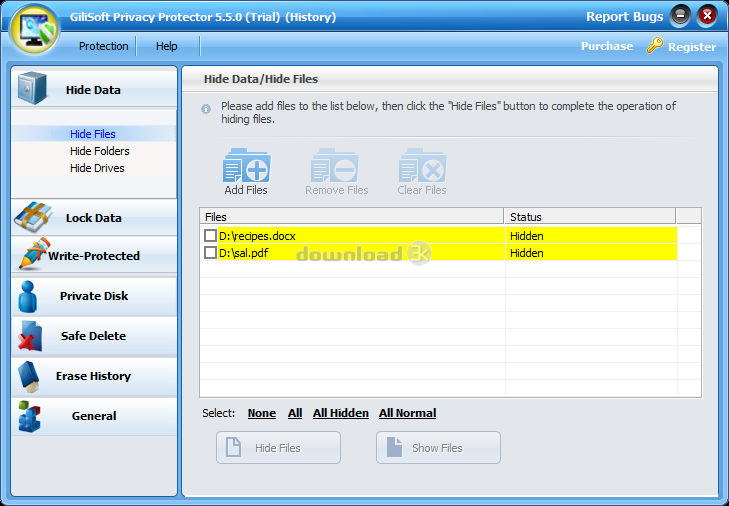Open the General settings section
The image size is (729, 506).
click(x=93, y=416)
